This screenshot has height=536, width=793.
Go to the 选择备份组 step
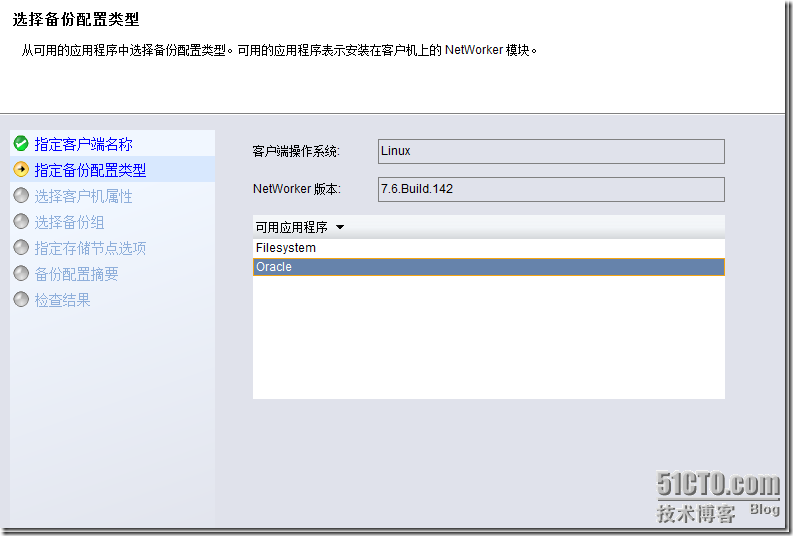click(69, 222)
